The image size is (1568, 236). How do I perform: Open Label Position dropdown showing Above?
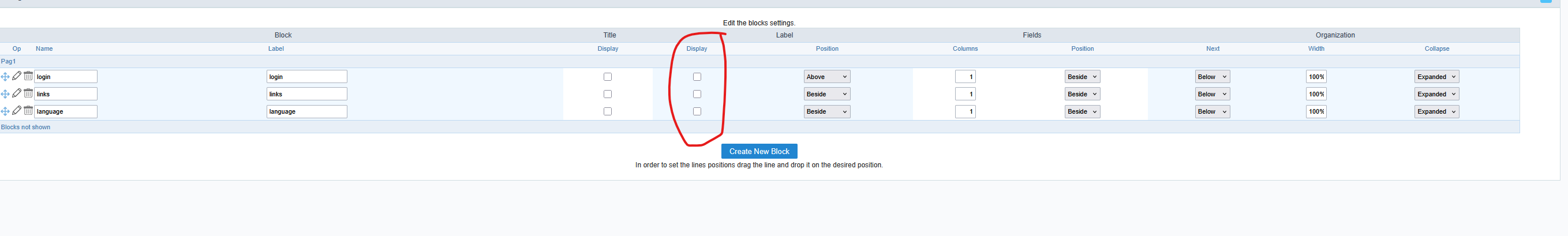click(x=826, y=77)
